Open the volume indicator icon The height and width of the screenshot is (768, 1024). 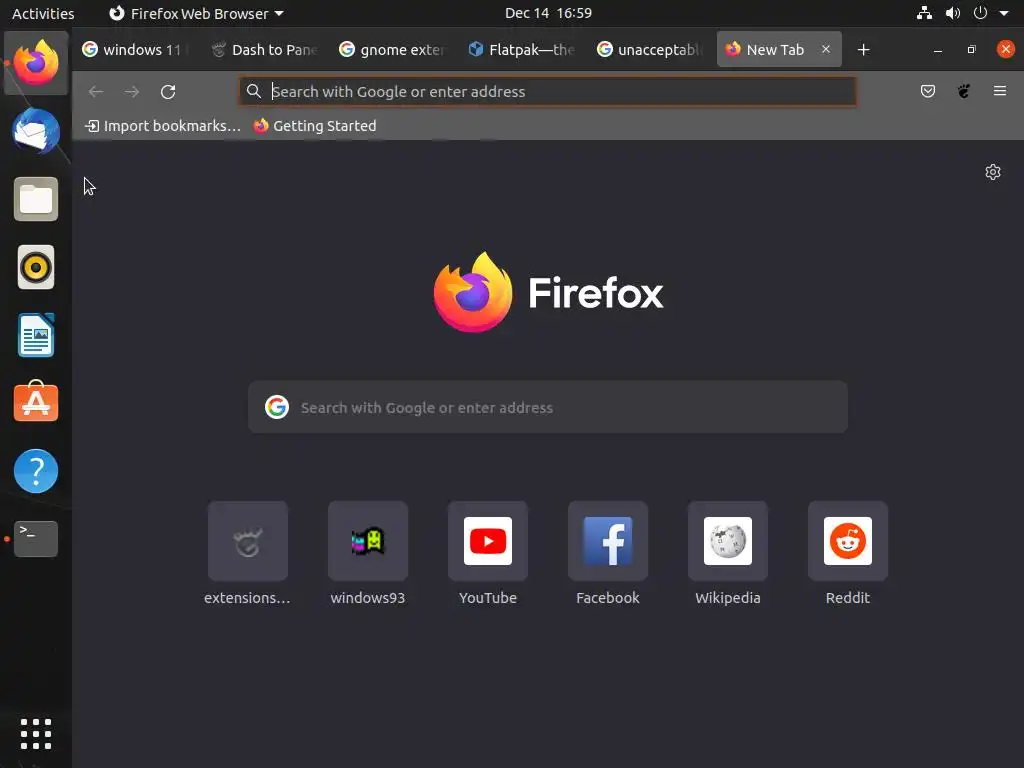(953, 13)
